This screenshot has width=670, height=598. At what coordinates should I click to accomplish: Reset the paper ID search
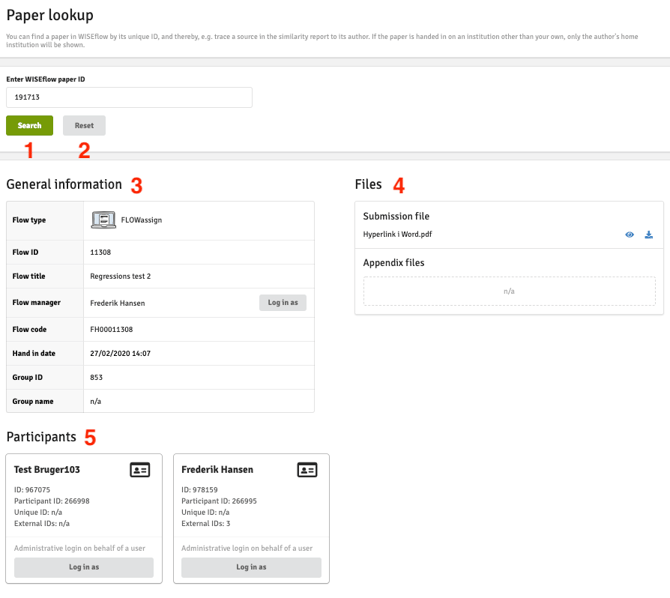point(84,125)
